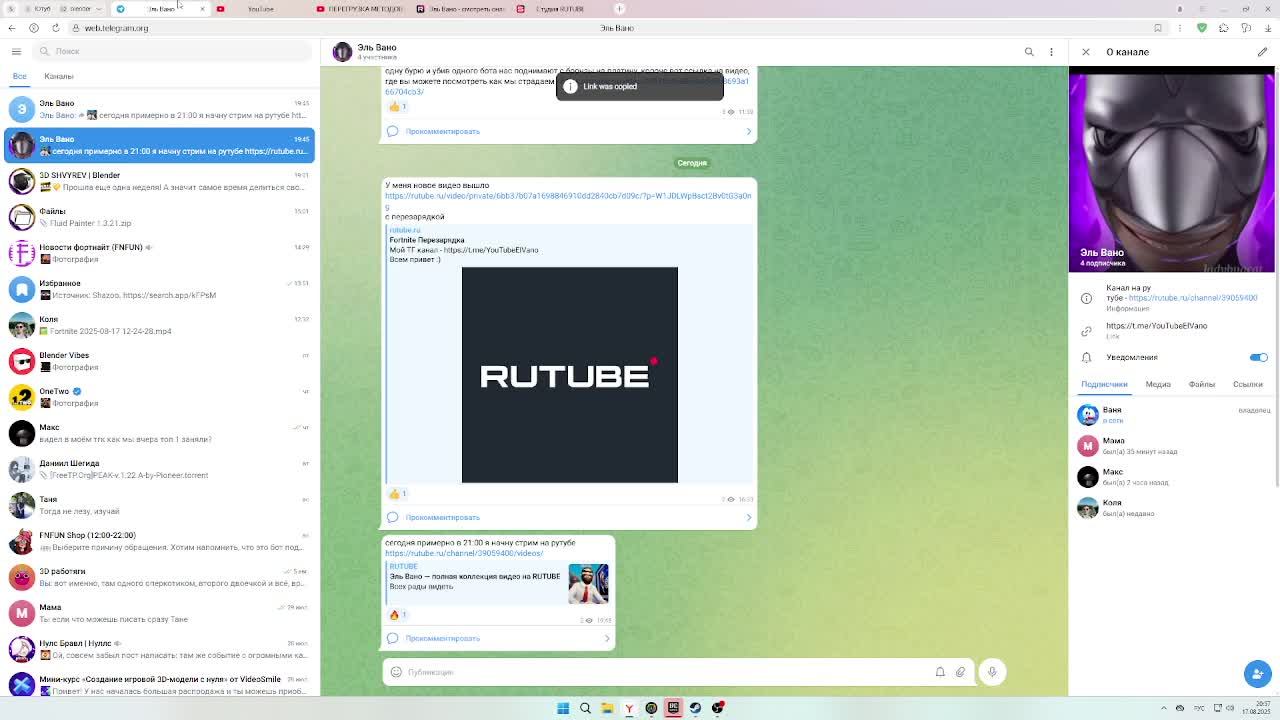Open the Избранное saved messages chat
Screen dimensions: 1280x720
pyautogui.click(x=160, y=289)
